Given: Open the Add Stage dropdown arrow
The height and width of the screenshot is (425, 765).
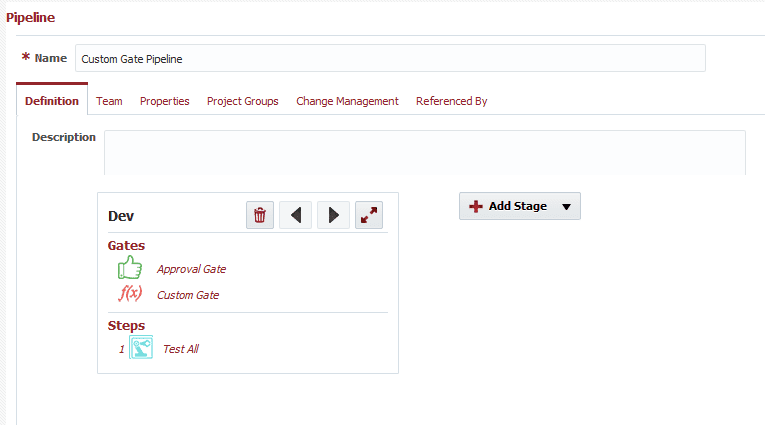Looking at the screenshot, I should pos(566,207).
